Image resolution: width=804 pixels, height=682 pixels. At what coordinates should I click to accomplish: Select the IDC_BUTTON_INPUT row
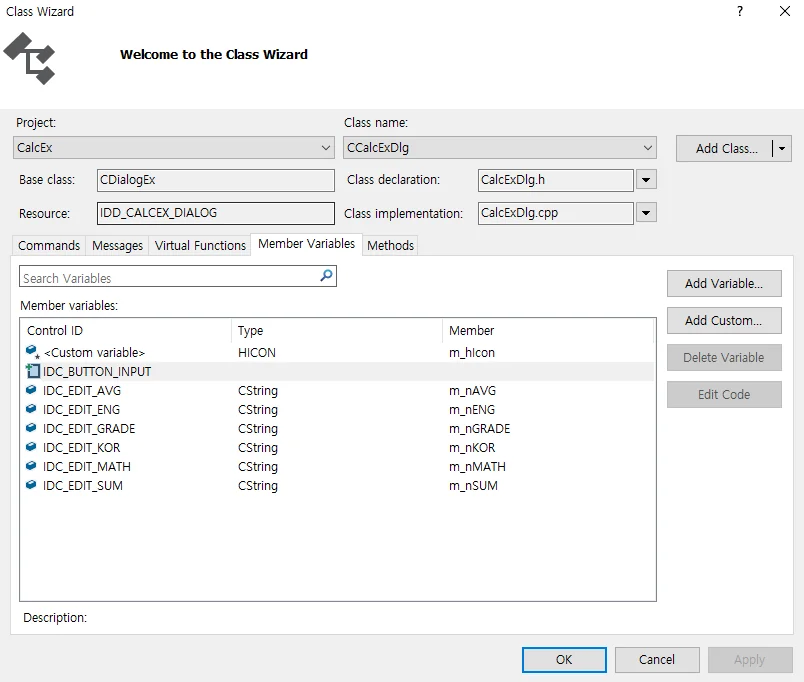[x=338, y=371]
